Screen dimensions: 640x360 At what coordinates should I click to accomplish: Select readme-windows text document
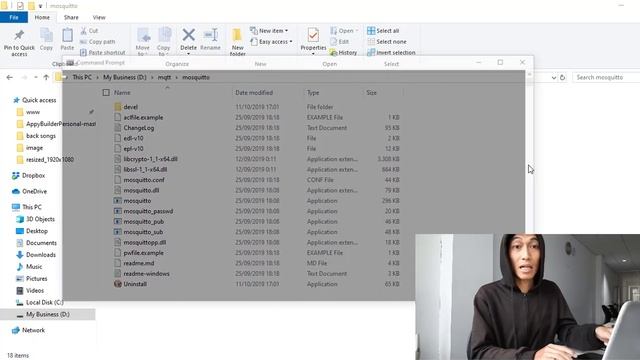coord(146,274)
